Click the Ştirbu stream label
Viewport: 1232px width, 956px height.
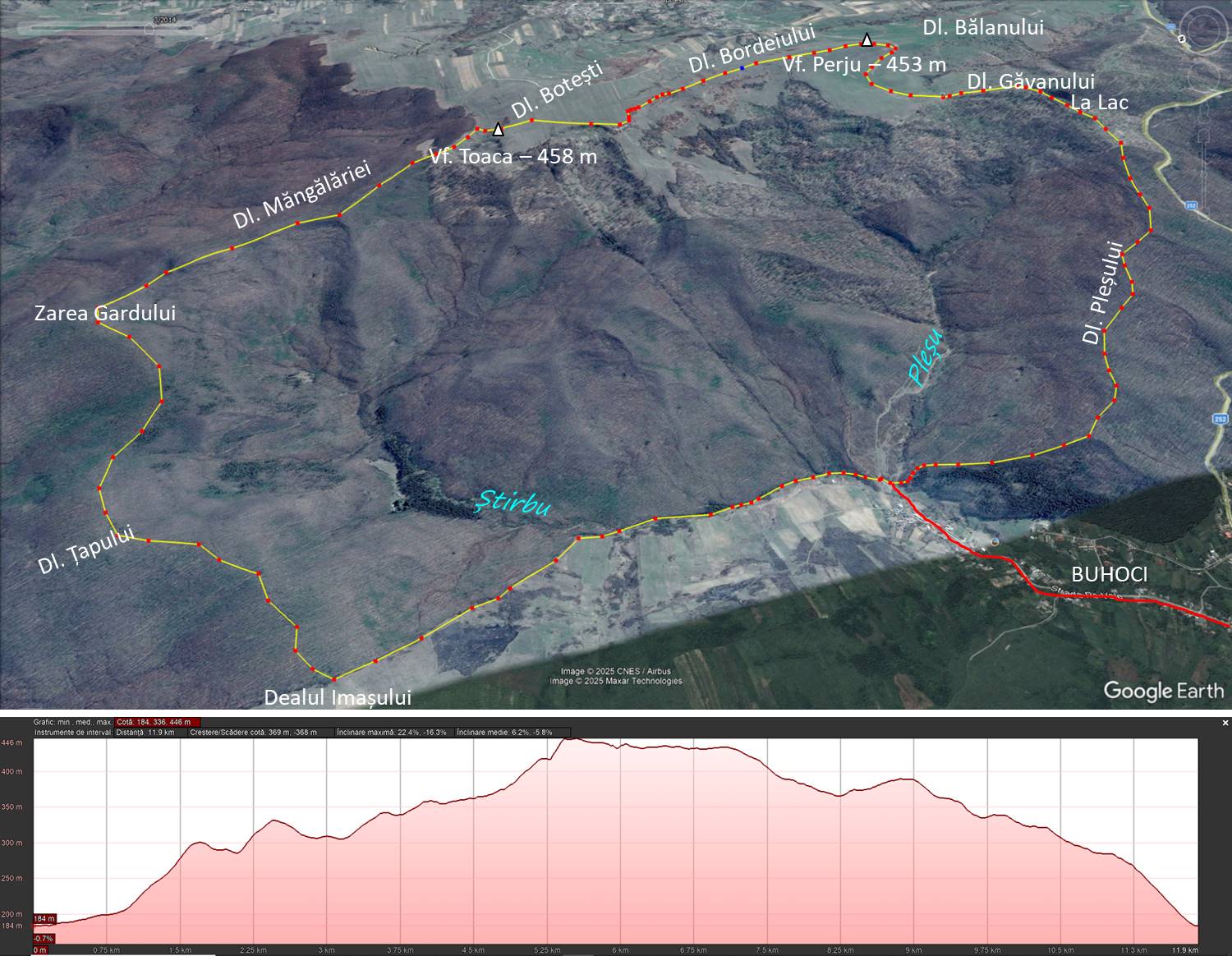click(514, 503)
